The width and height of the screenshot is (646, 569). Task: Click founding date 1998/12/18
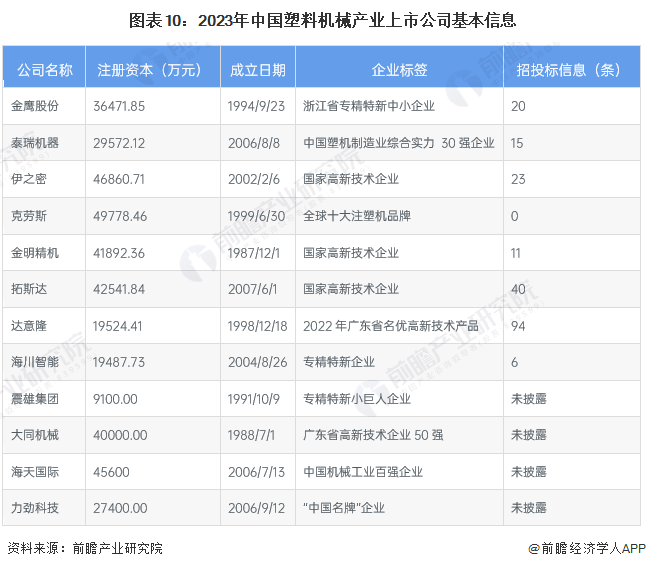257,326
